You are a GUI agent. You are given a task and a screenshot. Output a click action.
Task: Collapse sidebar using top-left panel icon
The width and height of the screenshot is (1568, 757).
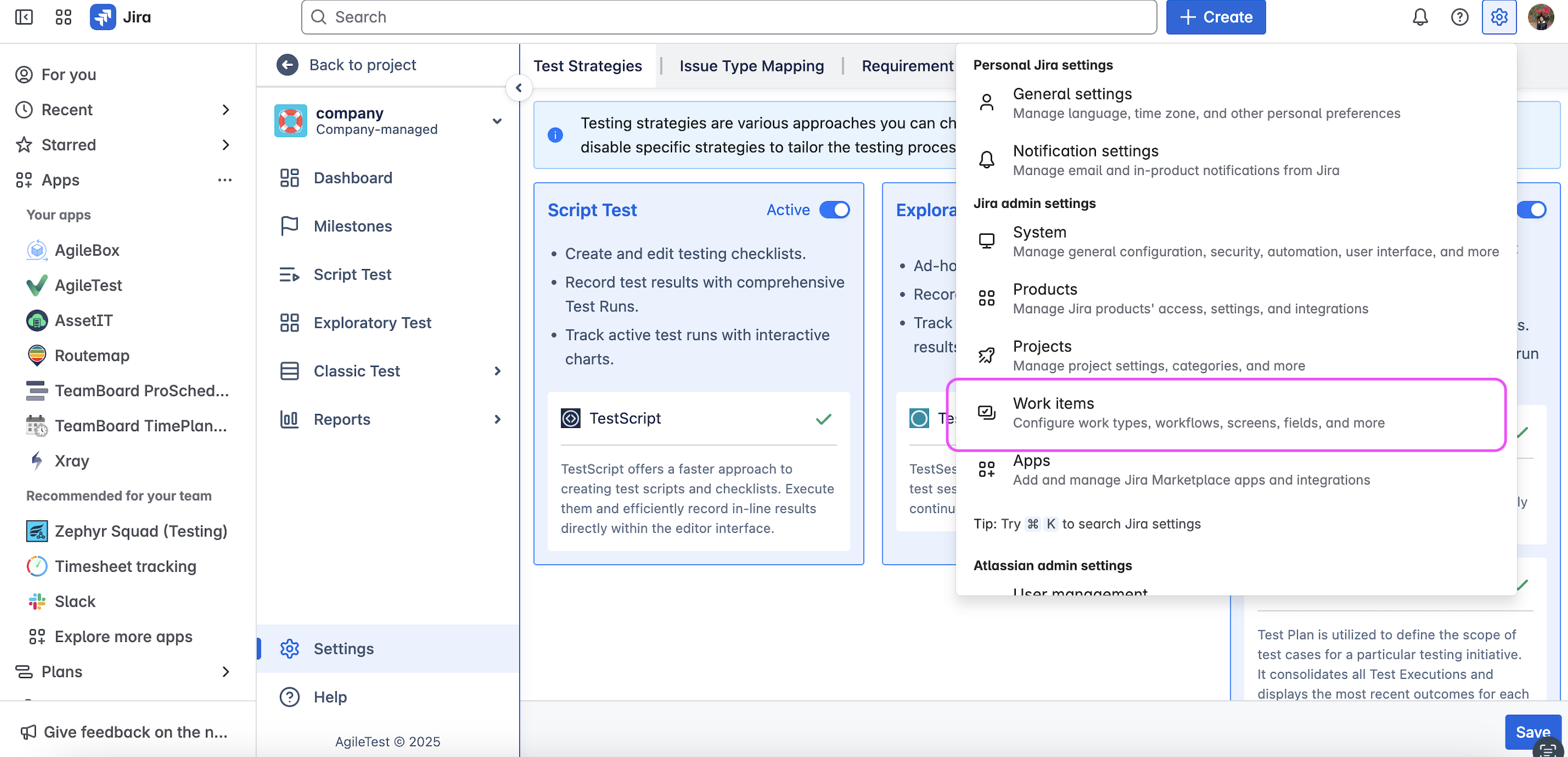[24, 17]
